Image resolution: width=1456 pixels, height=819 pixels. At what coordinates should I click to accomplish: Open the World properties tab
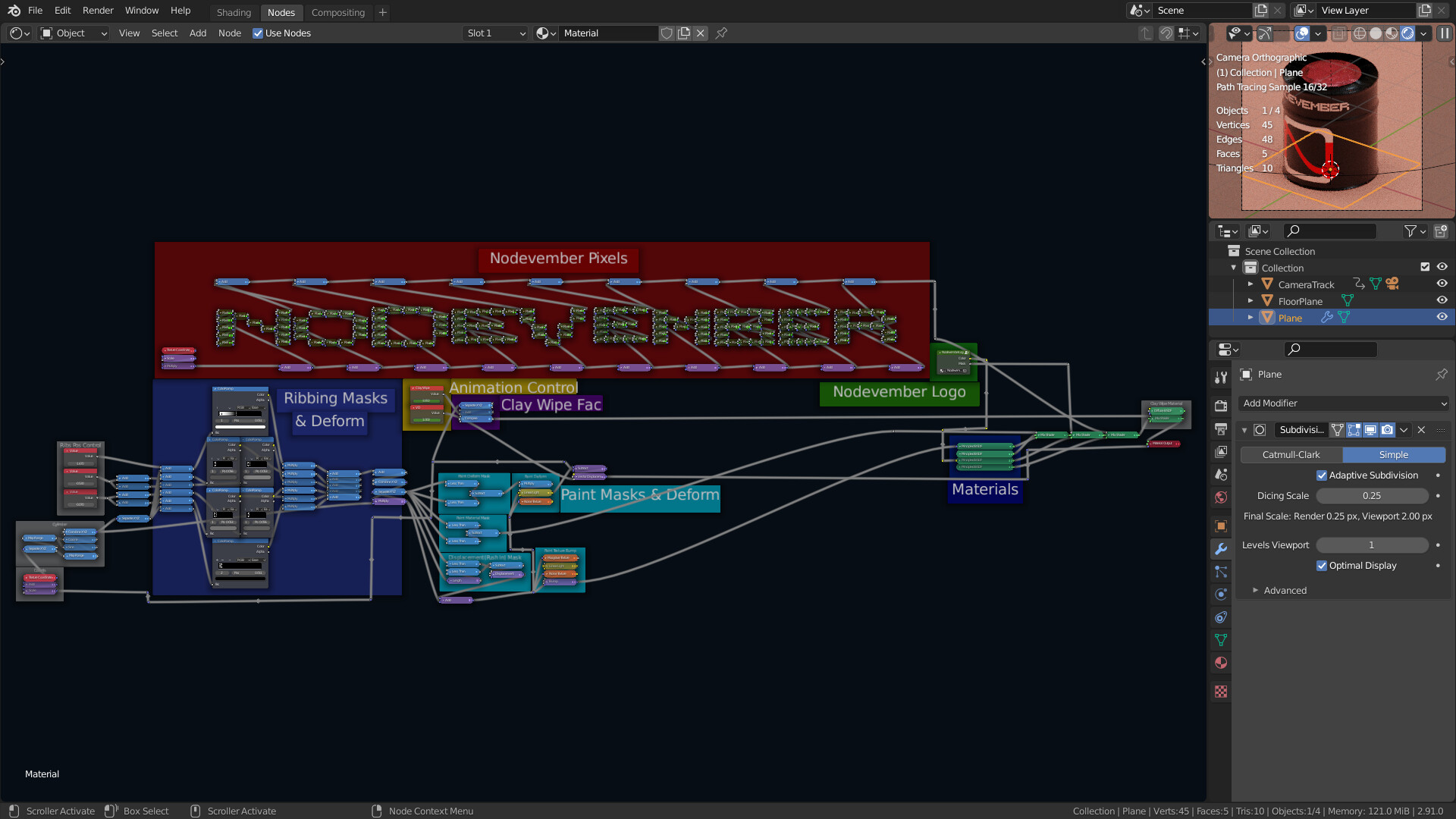(x=1221, y=497)
